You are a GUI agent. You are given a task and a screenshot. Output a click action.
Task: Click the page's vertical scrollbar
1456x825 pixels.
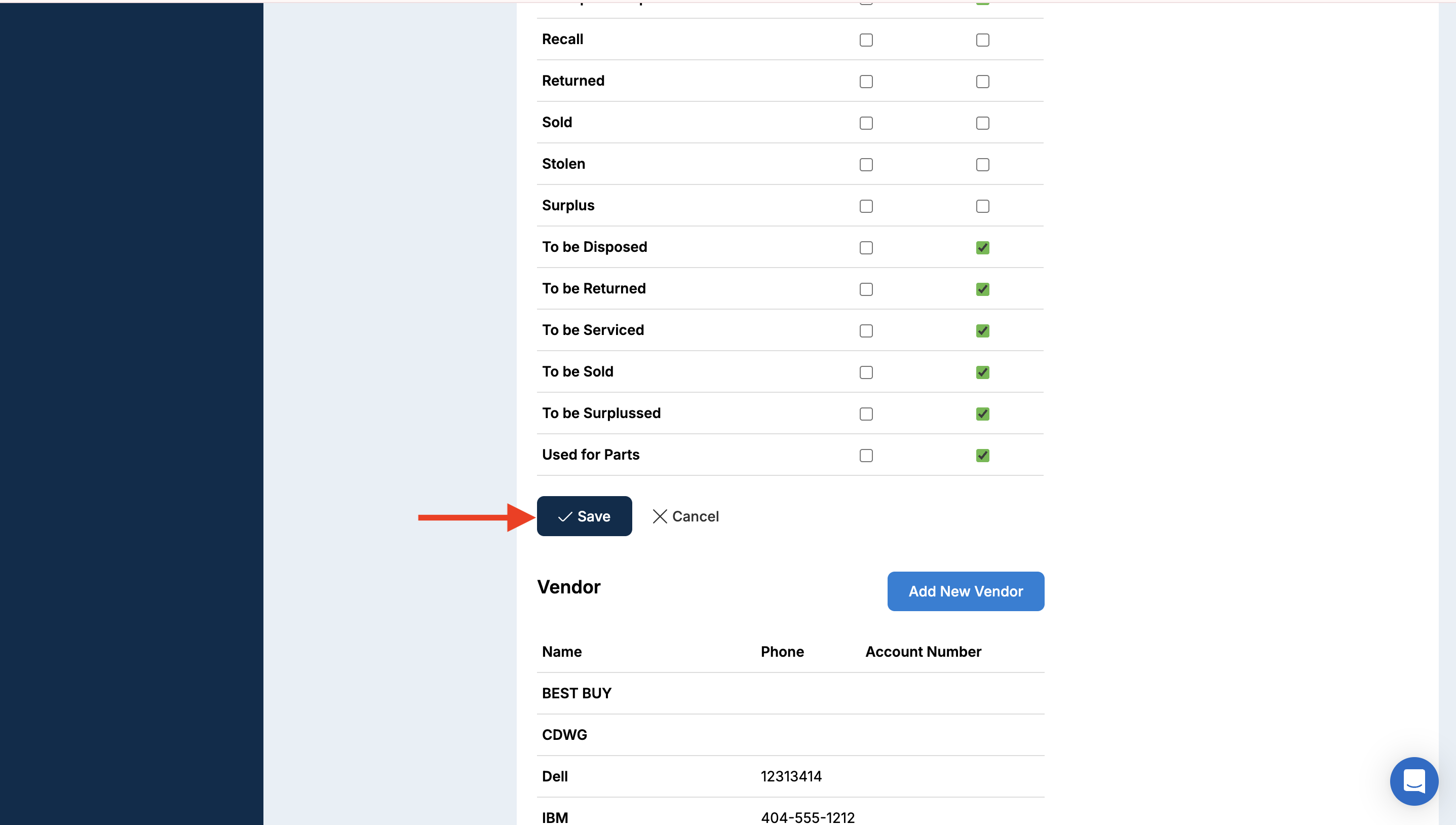tap(1447, 397)
